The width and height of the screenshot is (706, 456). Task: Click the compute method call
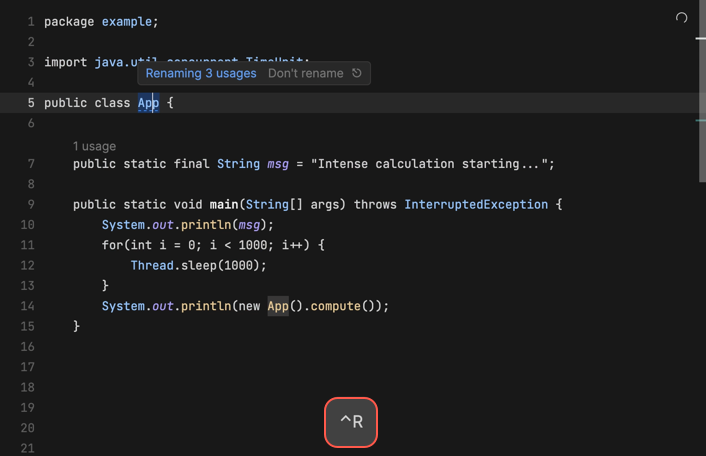tap(335, 306)
